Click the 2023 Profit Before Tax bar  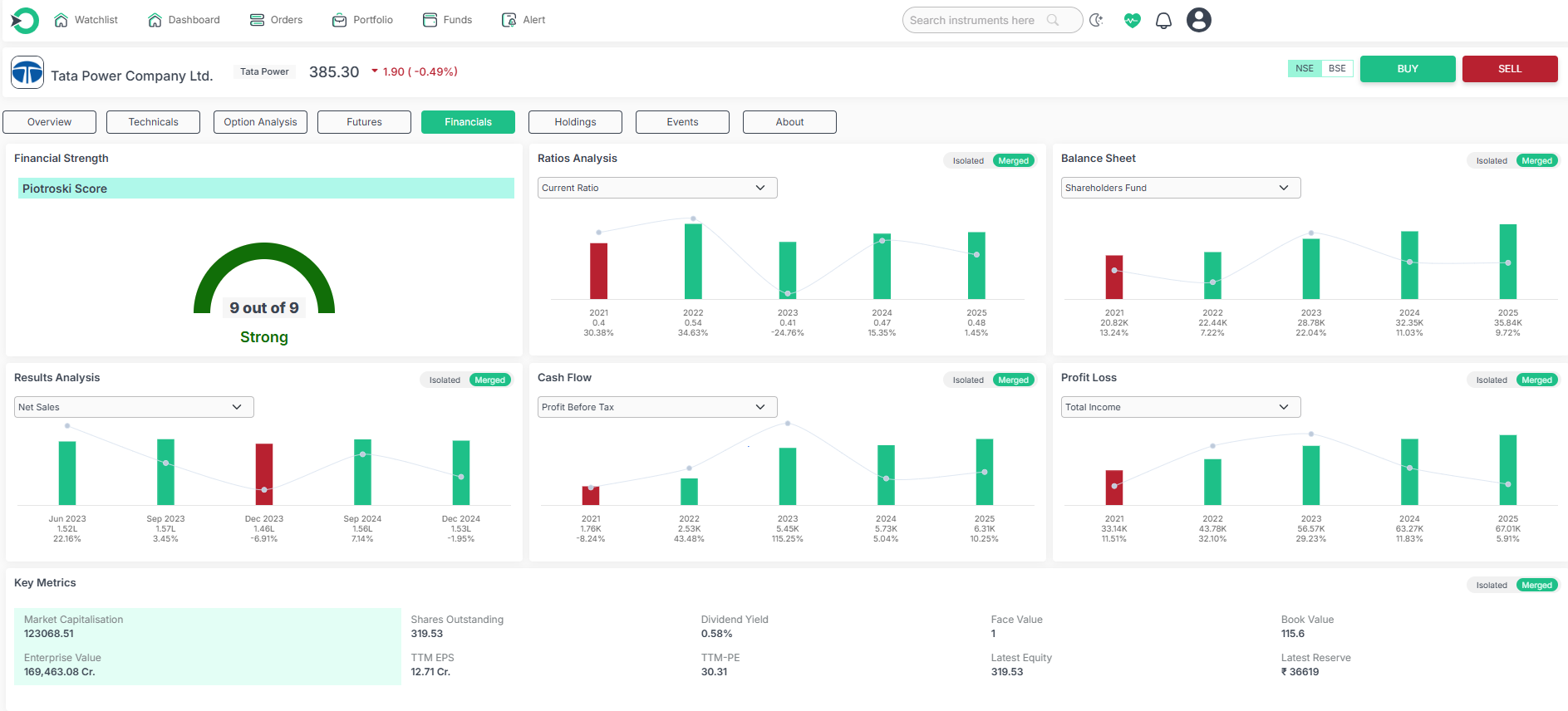pyautogui.click(x=788, y=477)
